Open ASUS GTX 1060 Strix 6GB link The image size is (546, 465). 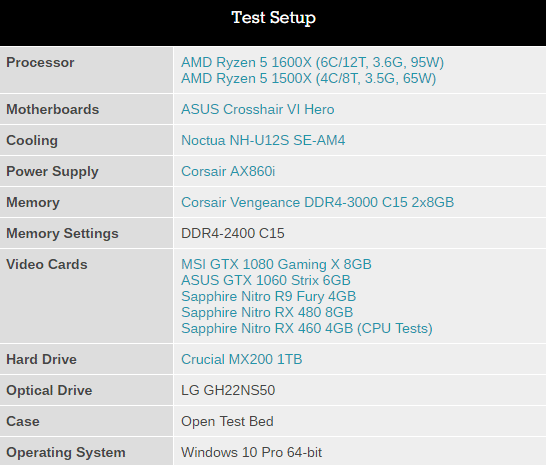pyautogui.click(x=266, y=280)
